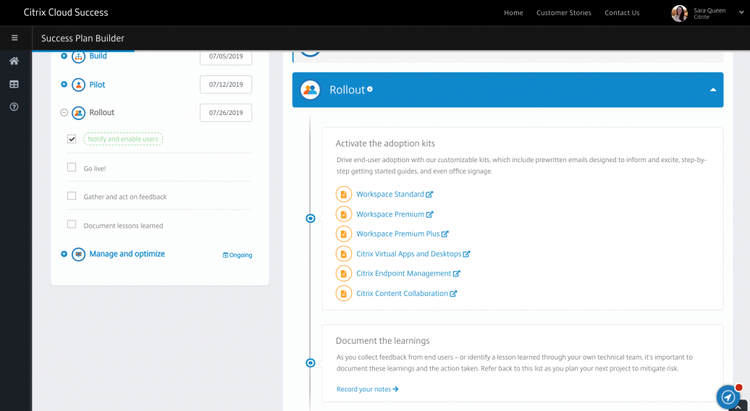Click the Ongoing label text

coord(241,255)
